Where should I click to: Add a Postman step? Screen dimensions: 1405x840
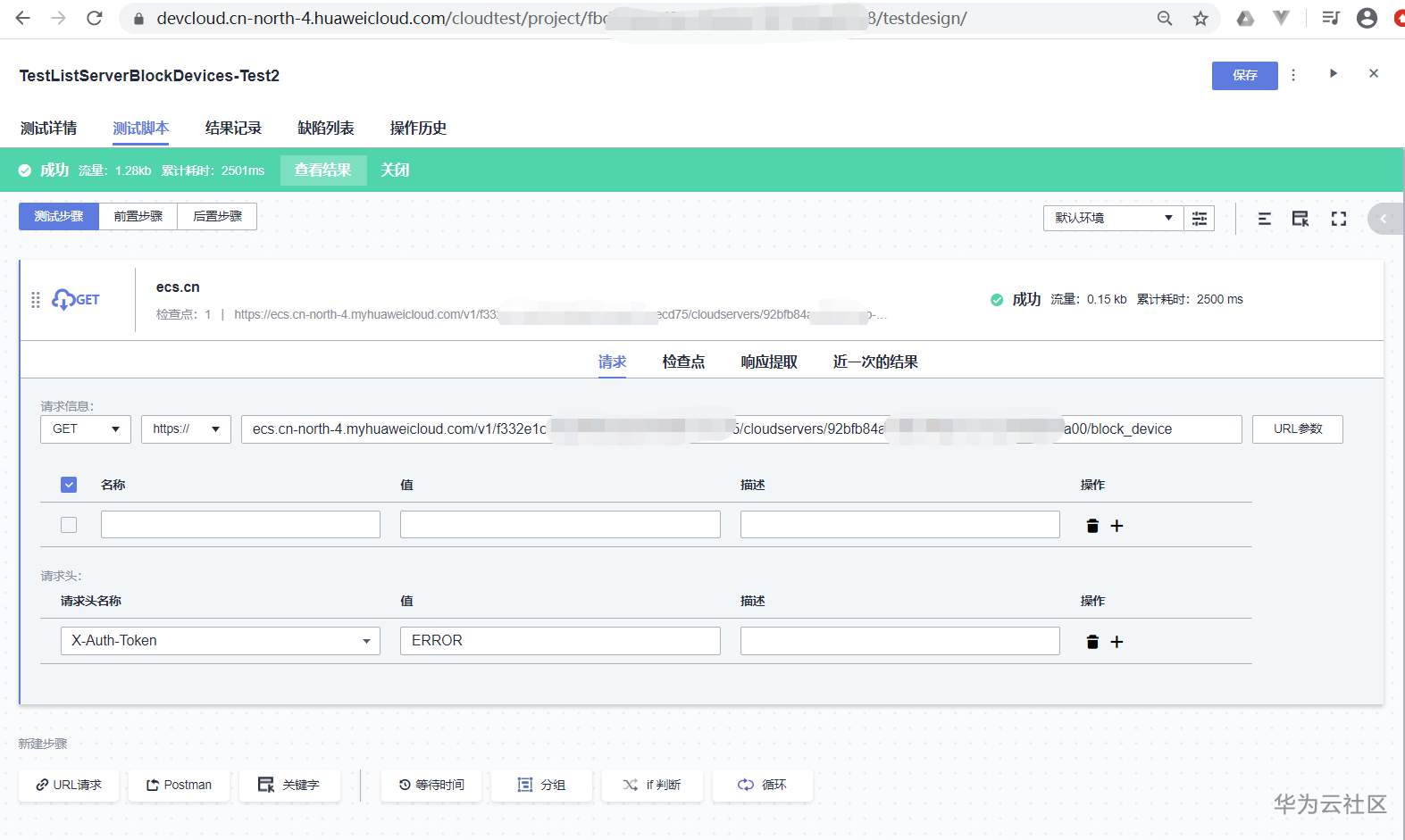(180, 786)
